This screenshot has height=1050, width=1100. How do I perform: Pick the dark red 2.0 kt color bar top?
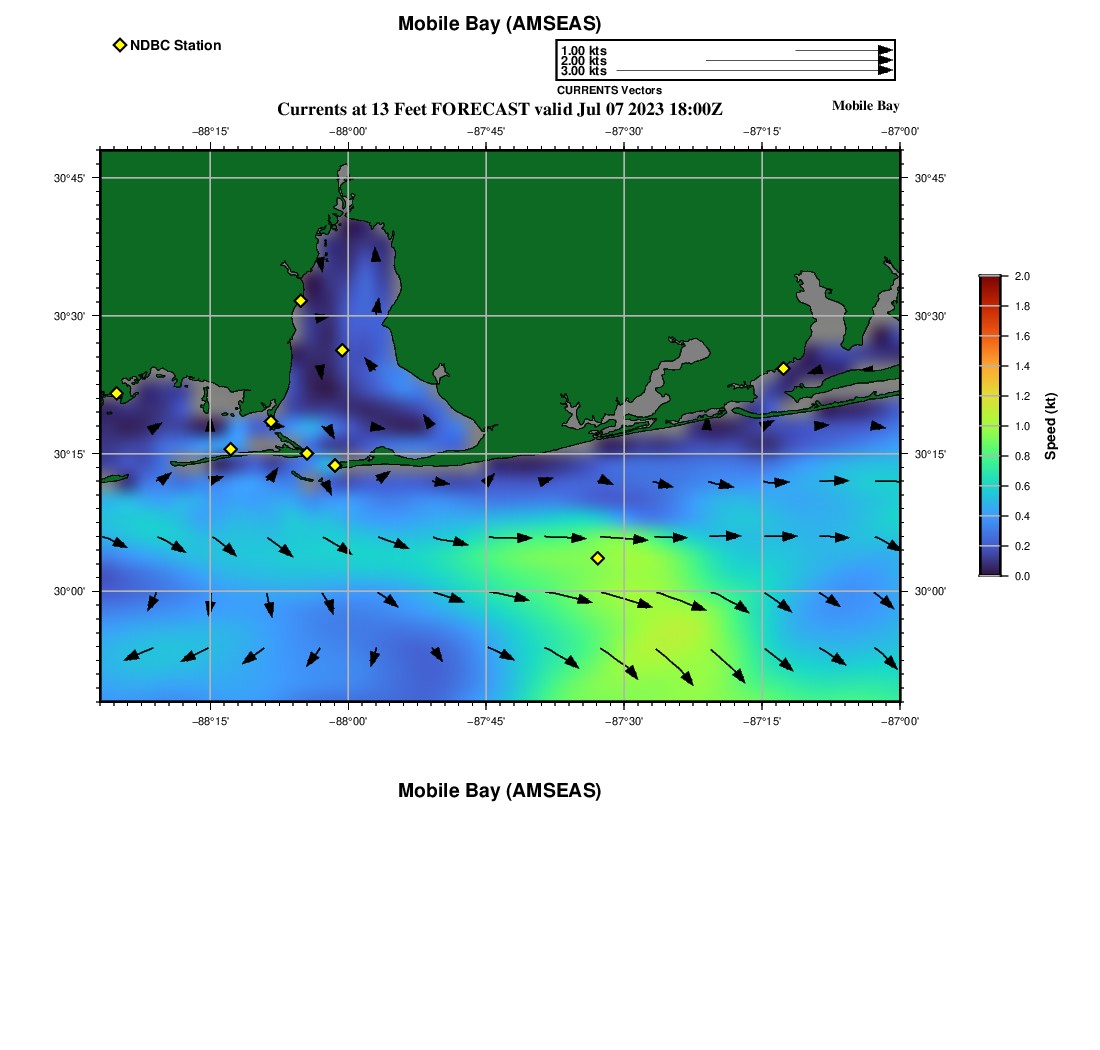[x=989, y=279]
